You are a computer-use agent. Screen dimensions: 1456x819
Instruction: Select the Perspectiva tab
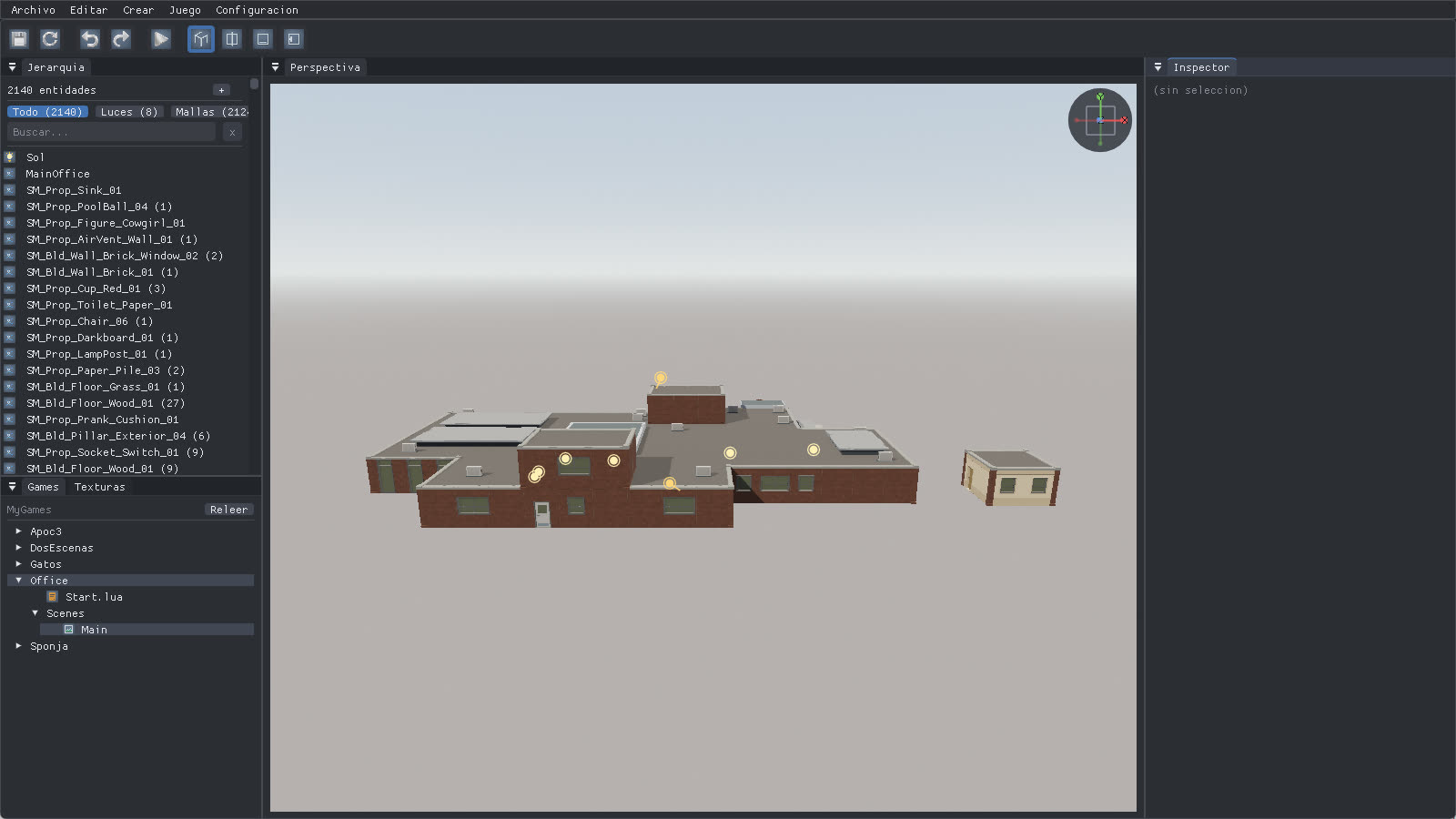pos(325,67)
